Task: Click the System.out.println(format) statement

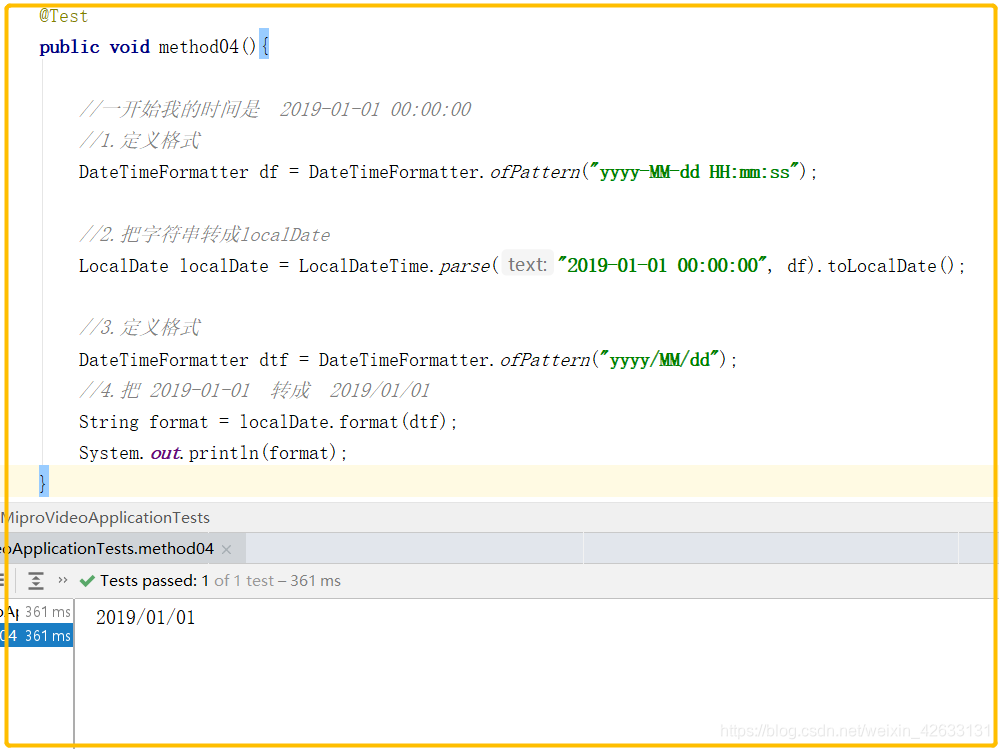Action: tap(211, 452)
